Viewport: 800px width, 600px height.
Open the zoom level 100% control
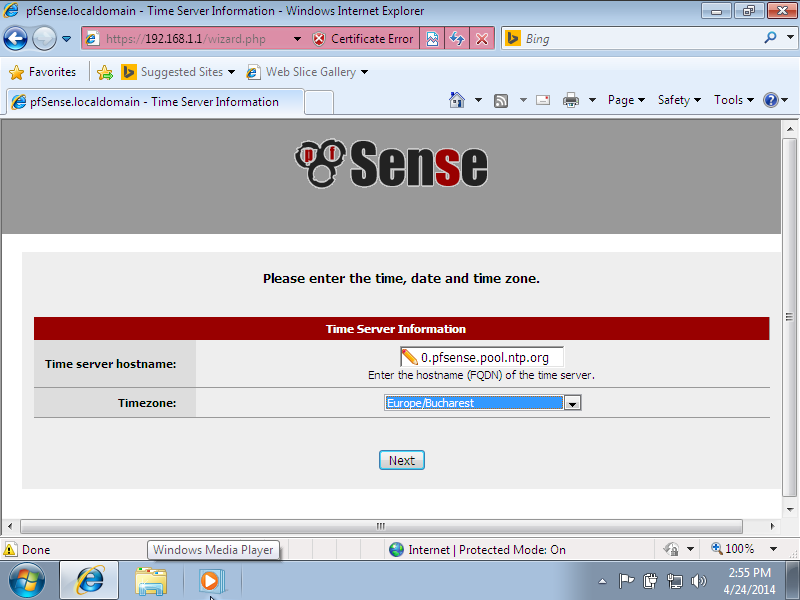pos(733,549)
